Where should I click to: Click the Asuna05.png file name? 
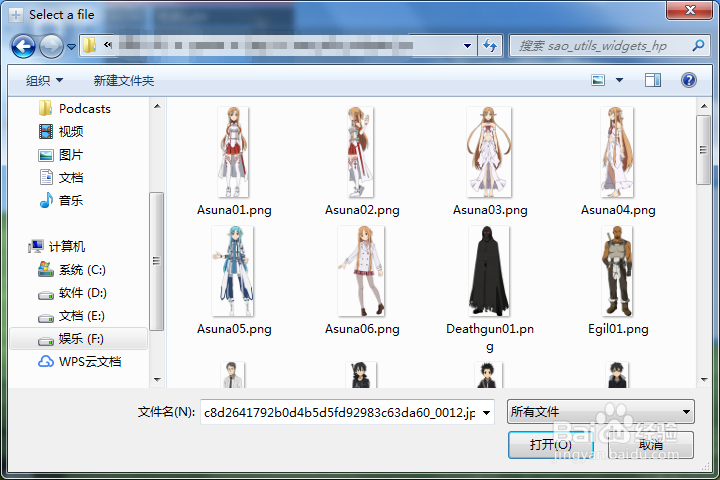pyautogui.click(x=234, y=329)
